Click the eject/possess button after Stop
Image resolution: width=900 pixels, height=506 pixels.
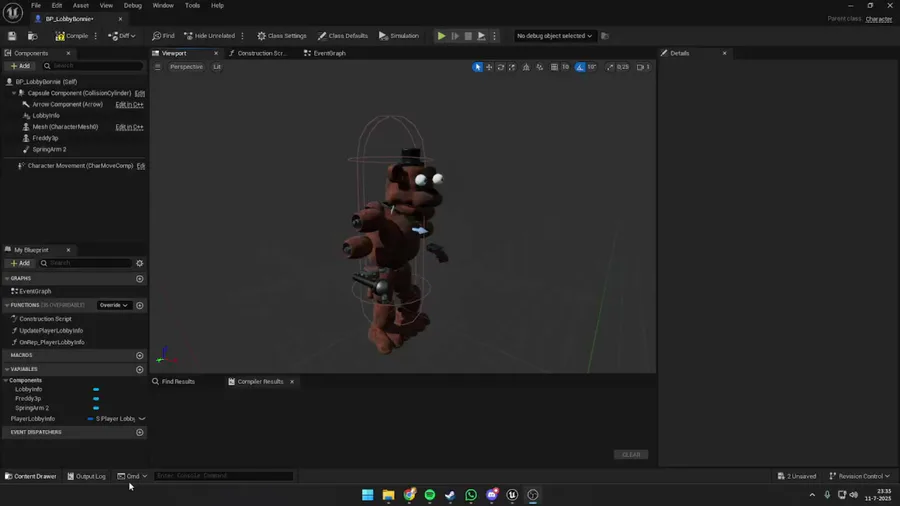[x=482, y=36]
